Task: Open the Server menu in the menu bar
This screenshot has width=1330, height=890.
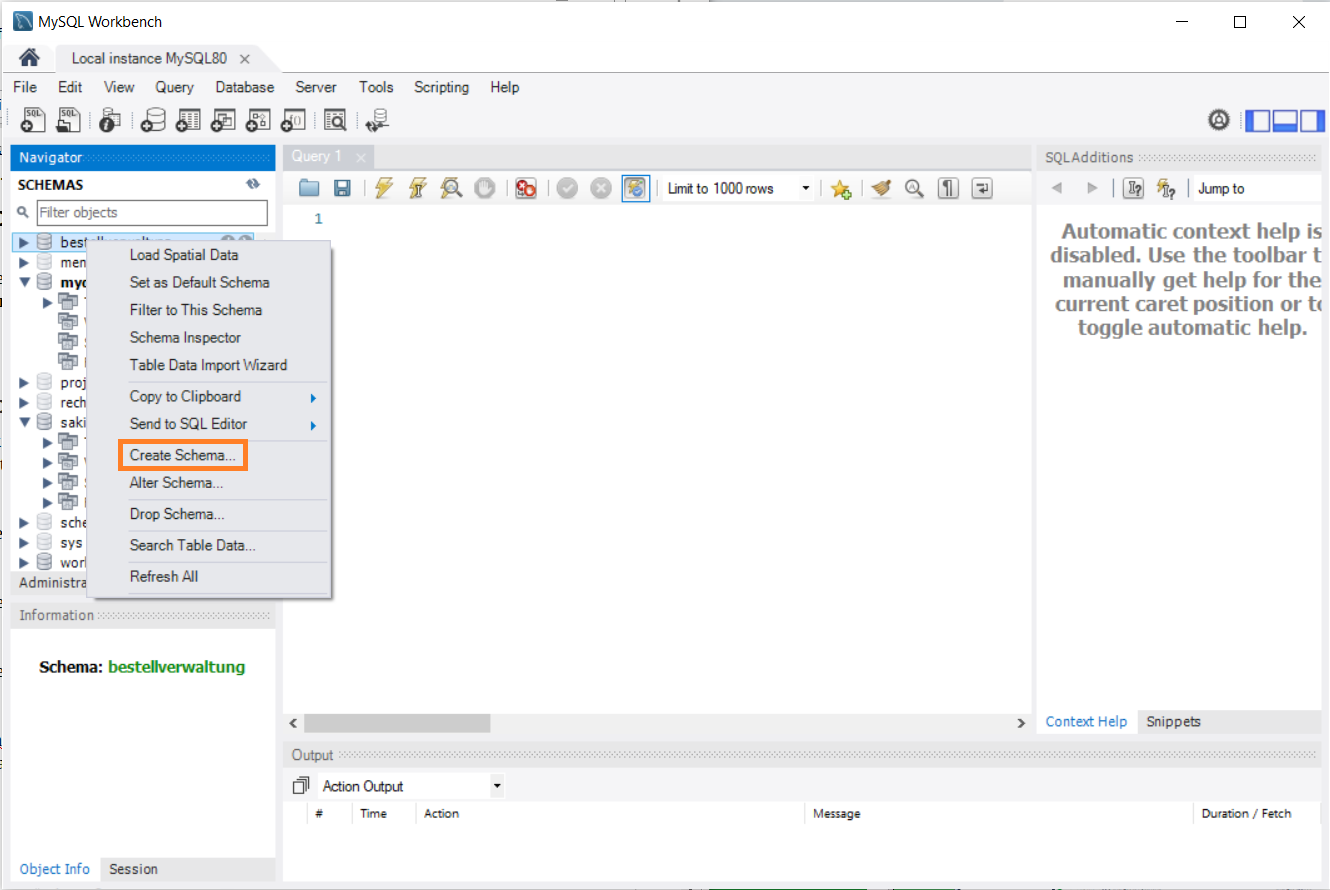Action: tap(315, 87)
